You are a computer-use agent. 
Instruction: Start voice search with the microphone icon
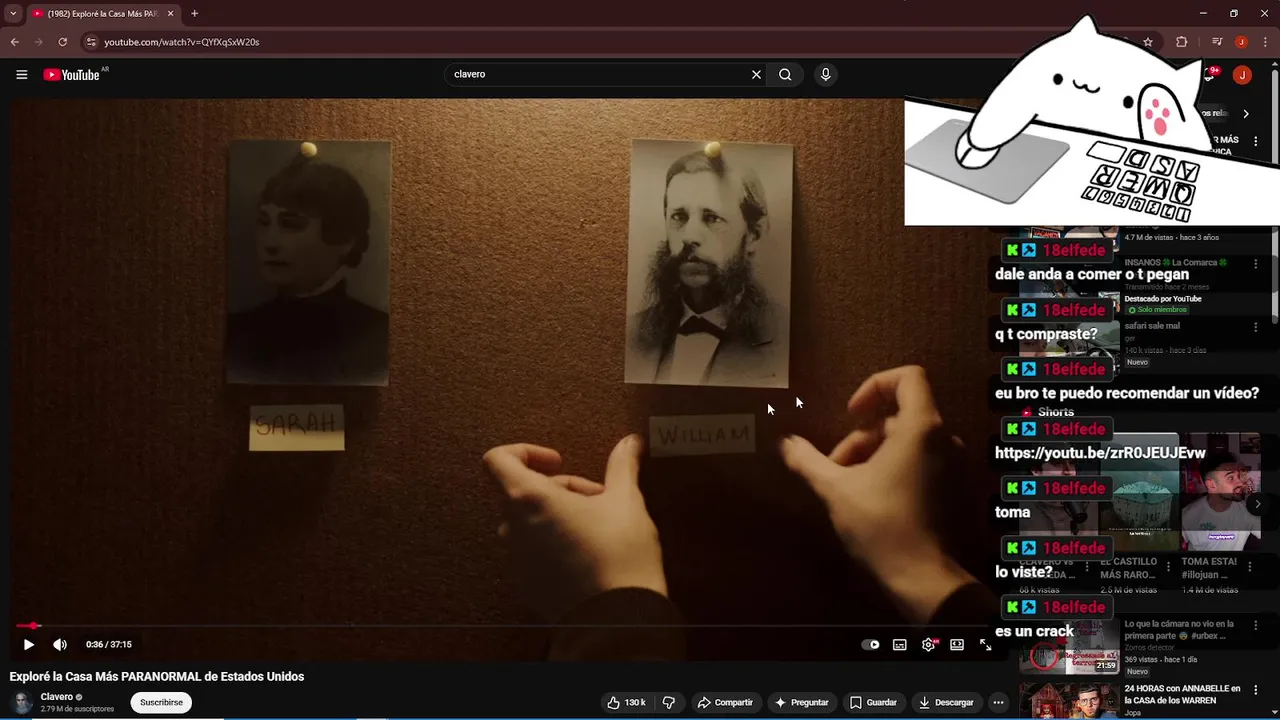click(x=825, y=74)
